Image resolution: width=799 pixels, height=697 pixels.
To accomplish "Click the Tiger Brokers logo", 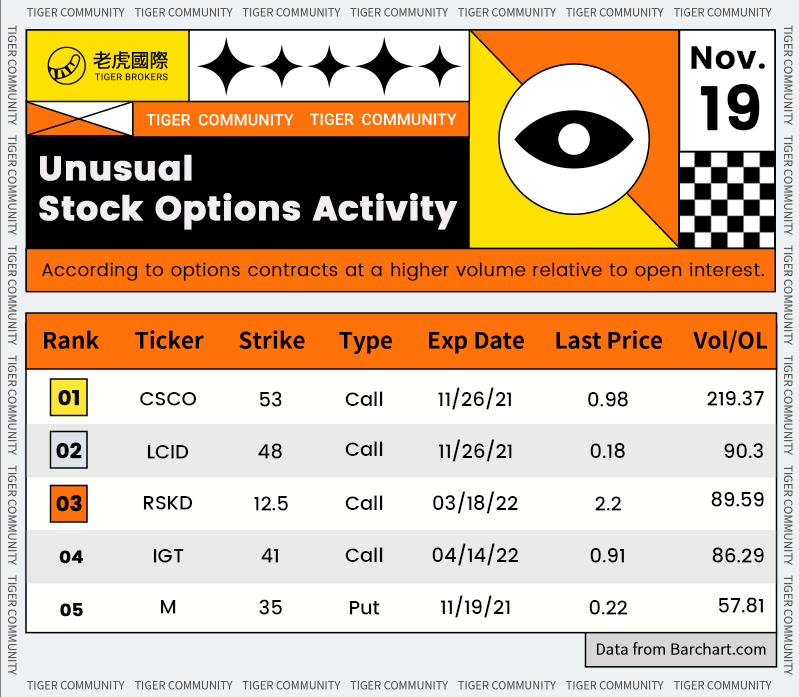I will [x=108, y=66].
